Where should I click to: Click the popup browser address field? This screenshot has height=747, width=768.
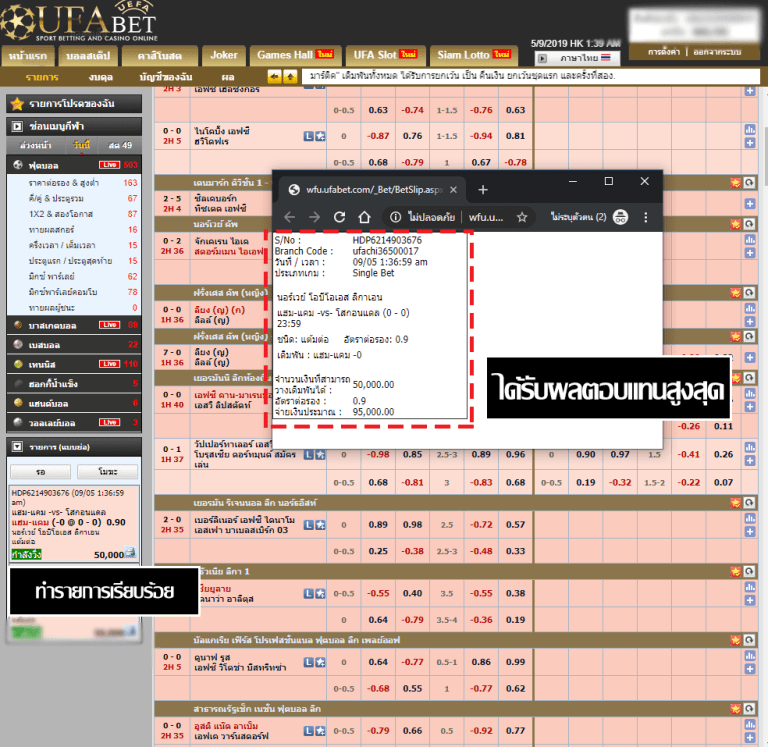click(x=458, y=217)
